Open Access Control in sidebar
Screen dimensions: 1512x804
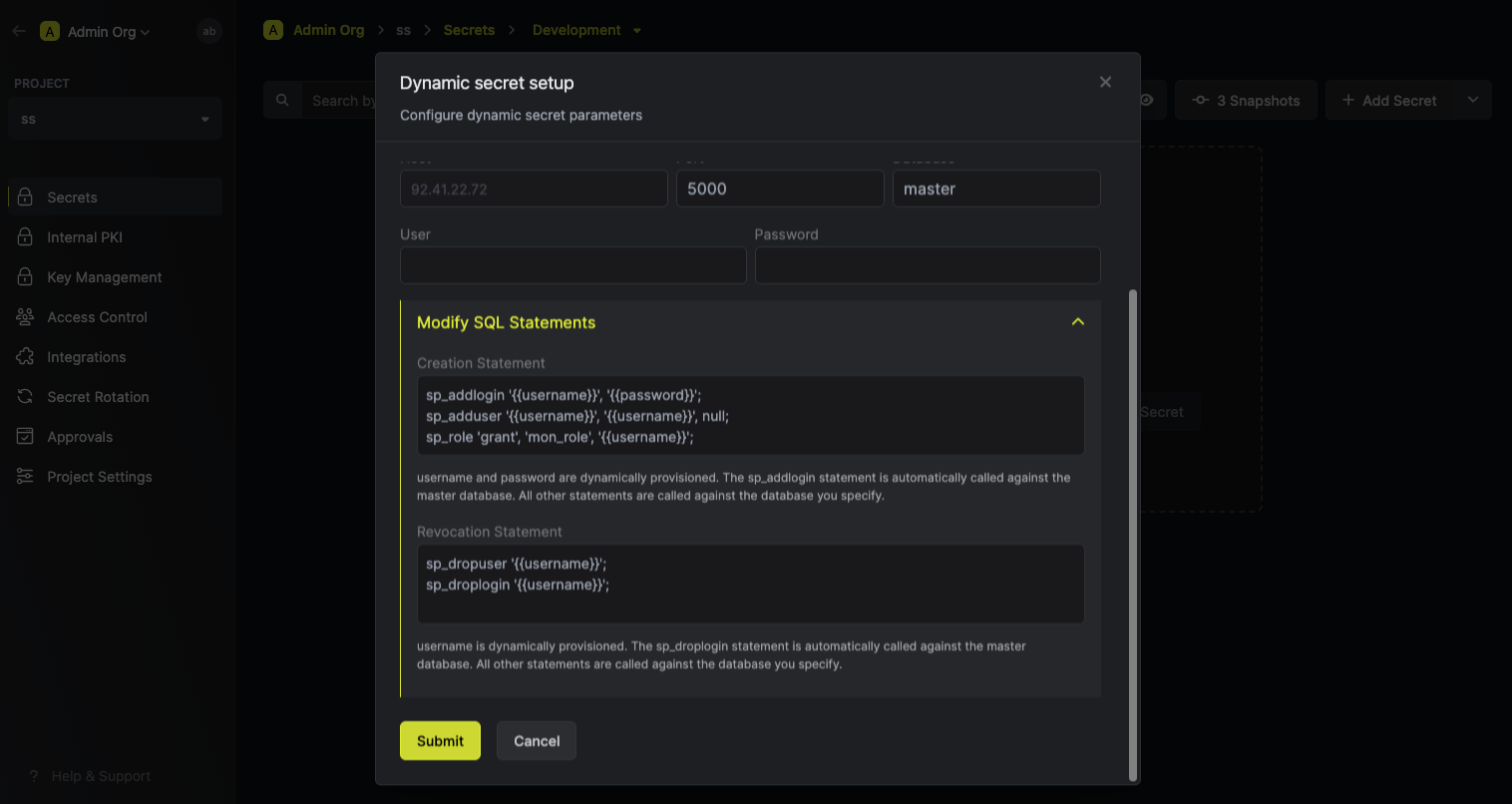116,317
